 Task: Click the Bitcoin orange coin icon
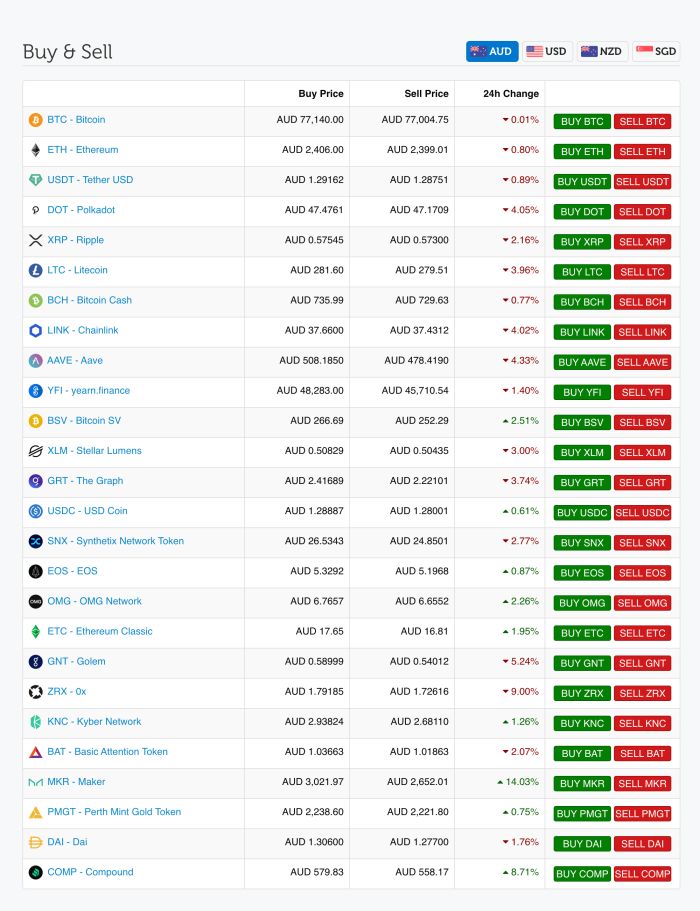[35, 120]
